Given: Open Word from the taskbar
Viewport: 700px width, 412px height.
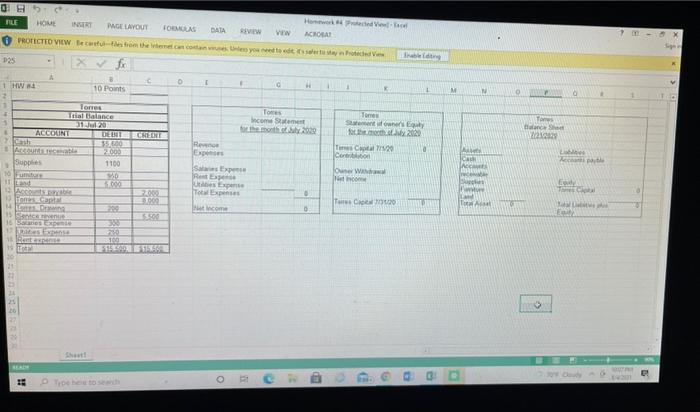Looking at the screenshot, I should (x=408, y=376).
